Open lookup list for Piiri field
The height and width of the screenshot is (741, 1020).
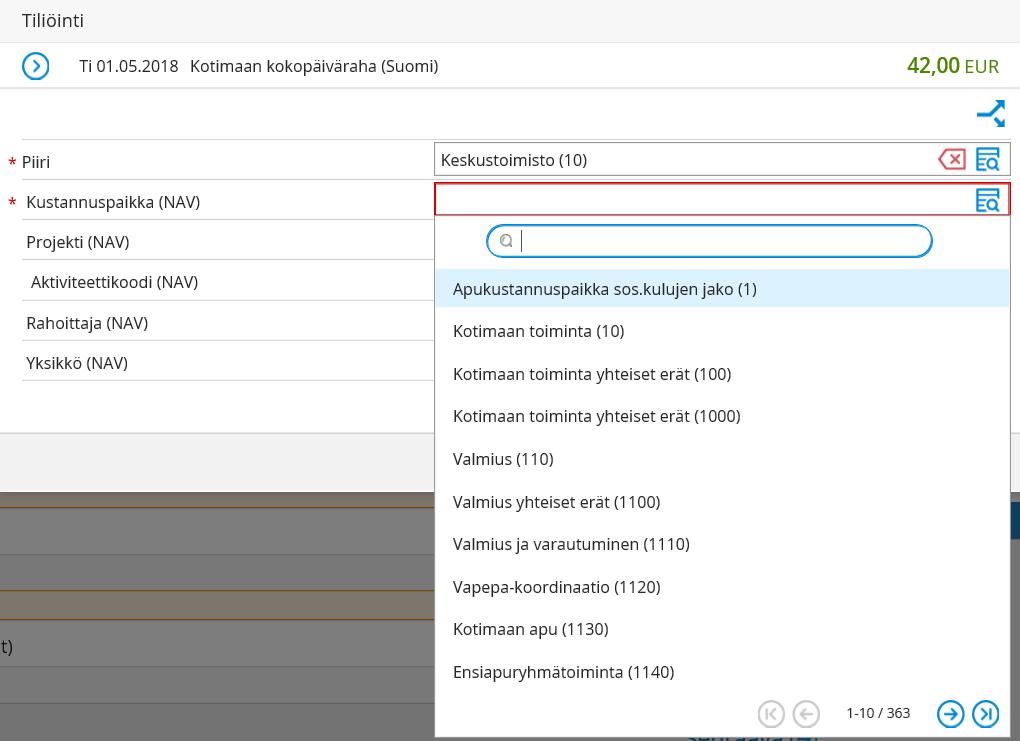[x=987, y=159]
